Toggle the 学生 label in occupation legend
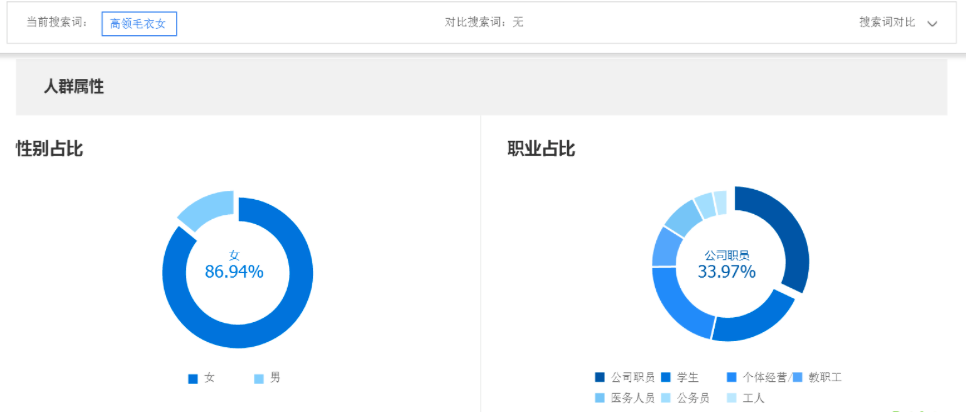This screenshot has height=412, width=966. (x=687, y=377)
